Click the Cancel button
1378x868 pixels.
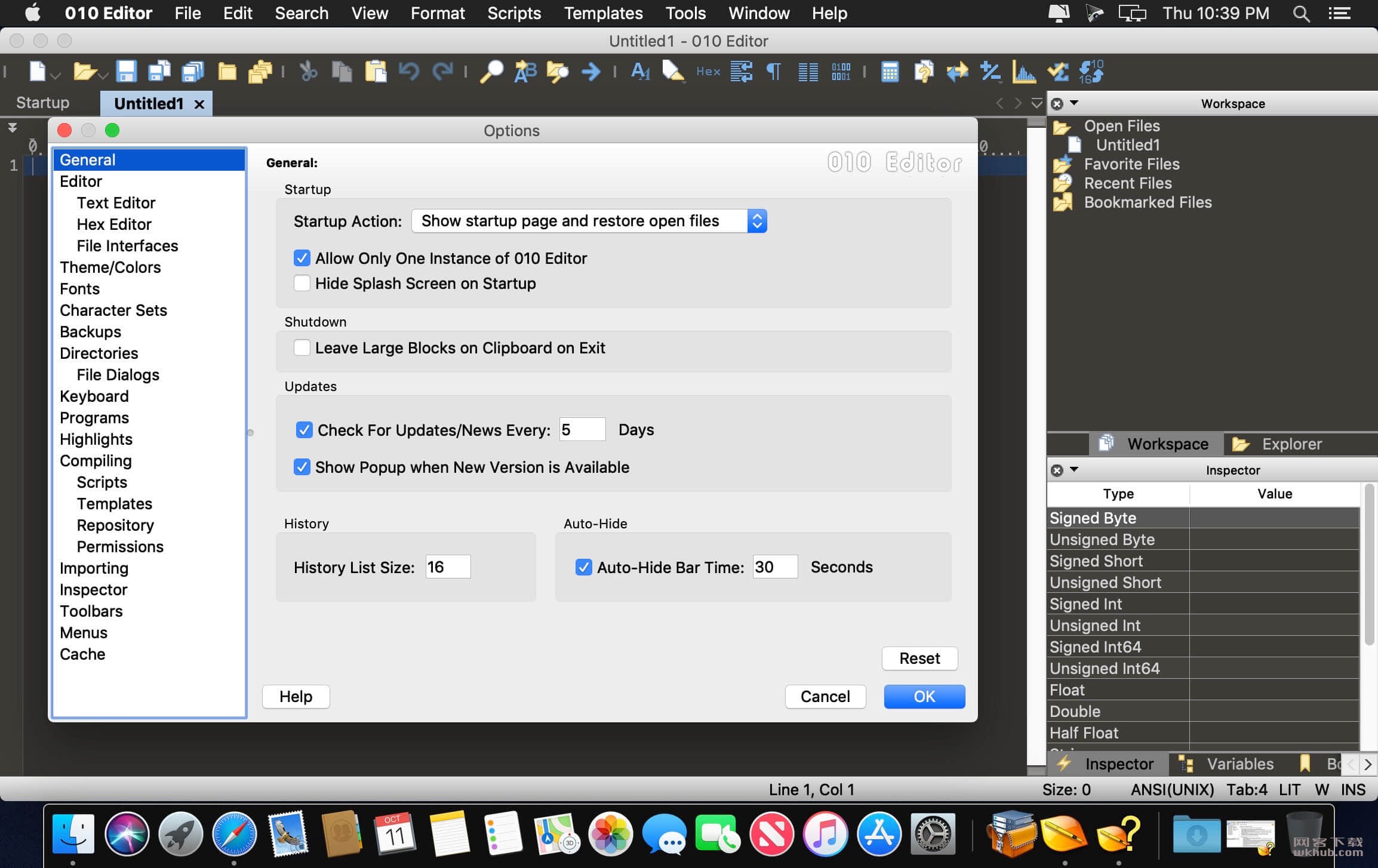click(825, 697)
